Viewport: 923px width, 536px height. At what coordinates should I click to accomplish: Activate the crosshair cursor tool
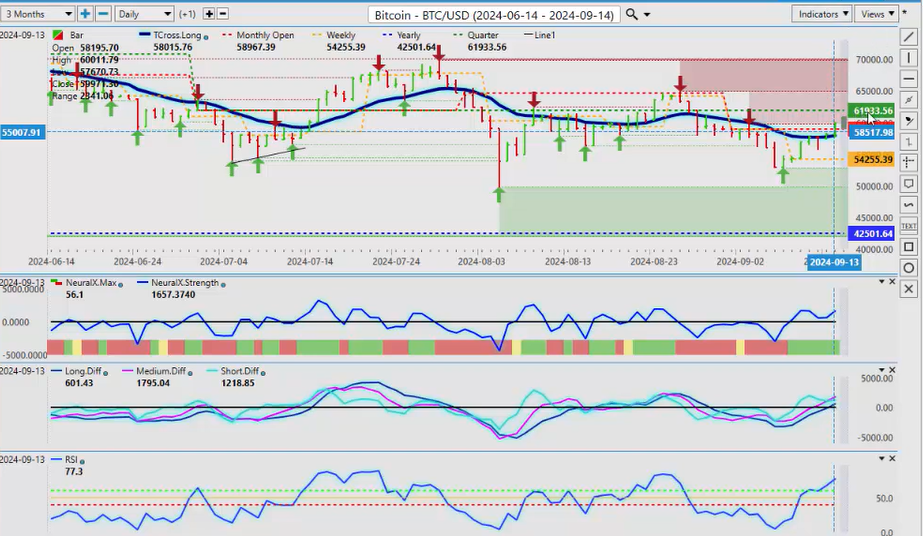908,162
